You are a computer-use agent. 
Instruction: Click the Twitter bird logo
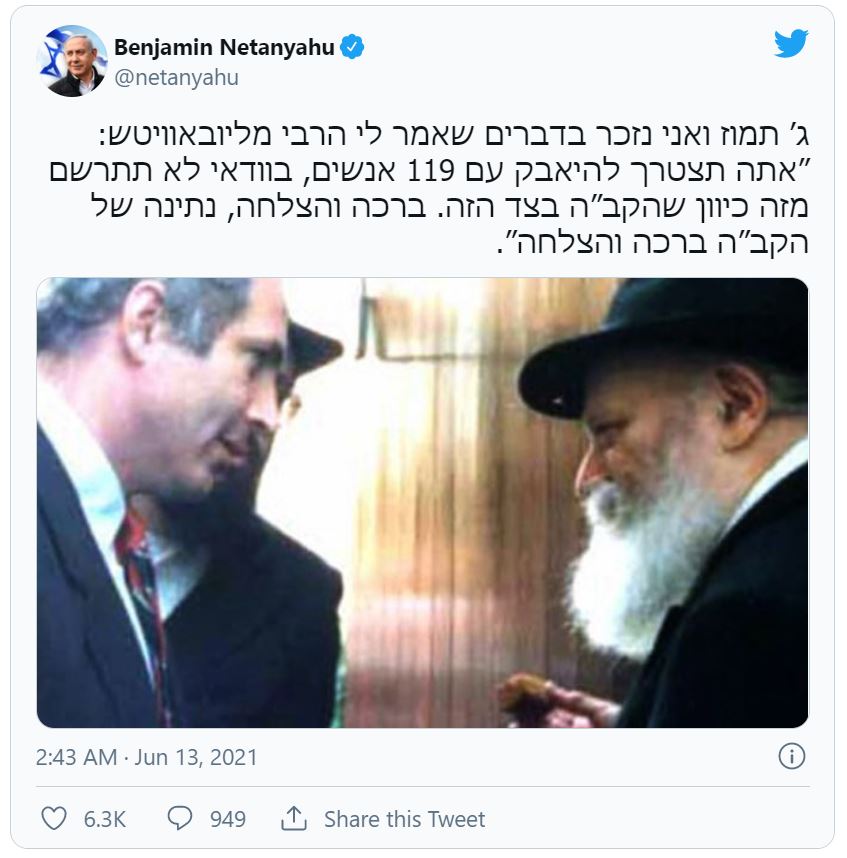click(x=791, y=43)
